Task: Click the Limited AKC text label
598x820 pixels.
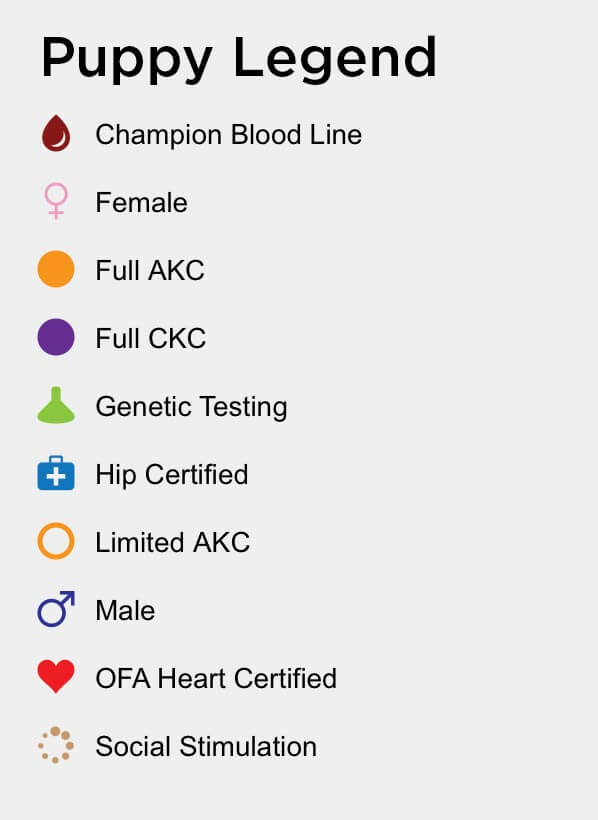Action: coord(173,542)
